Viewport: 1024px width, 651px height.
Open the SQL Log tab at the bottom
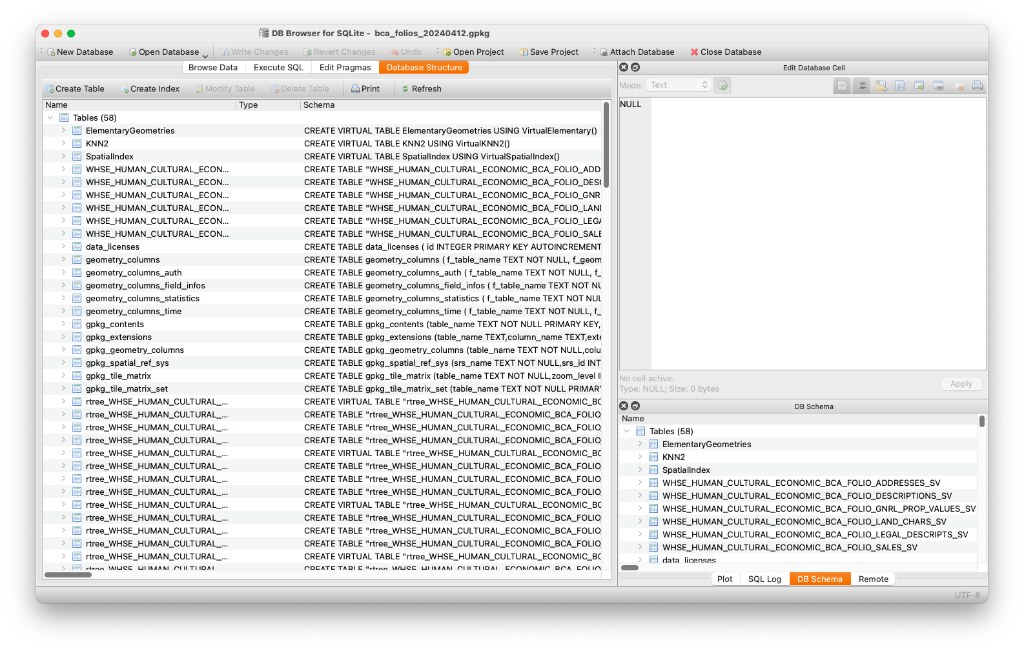click(x=764, y=578)
